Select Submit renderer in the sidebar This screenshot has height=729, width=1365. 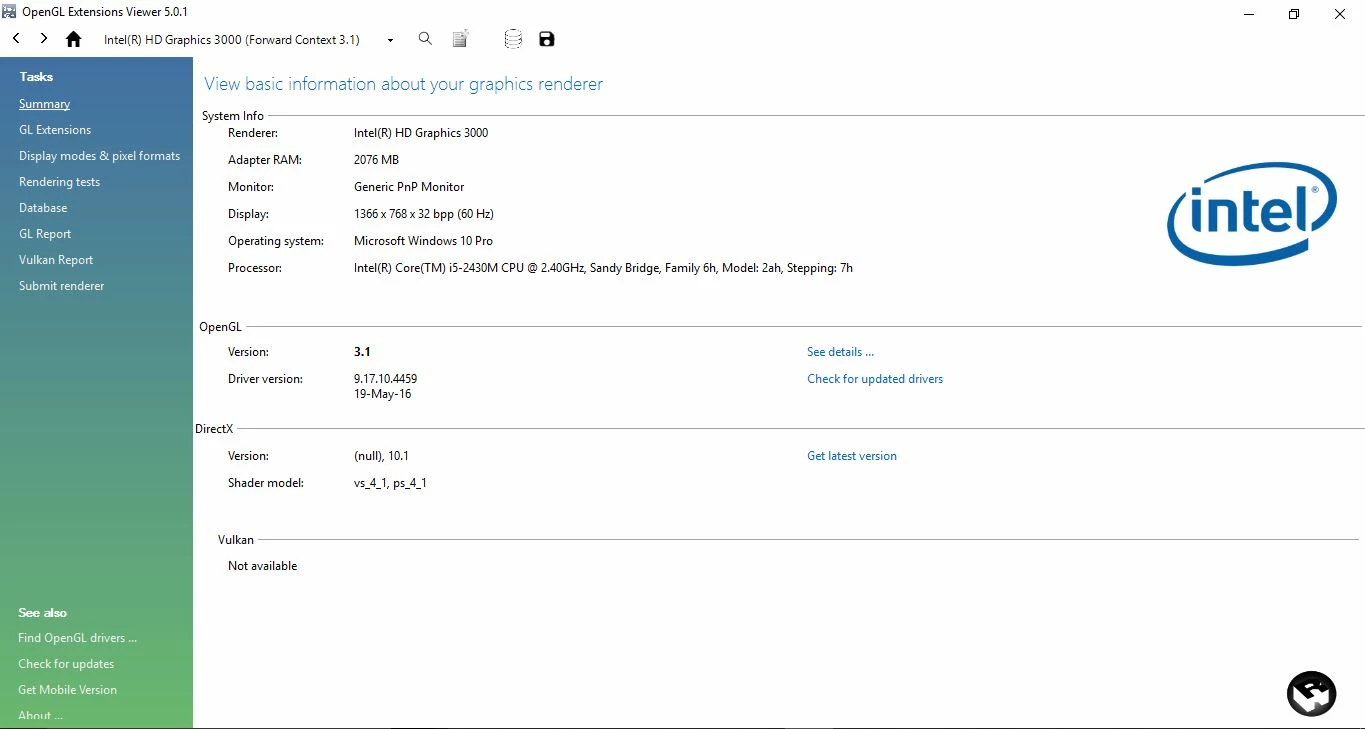coord(61,286)
